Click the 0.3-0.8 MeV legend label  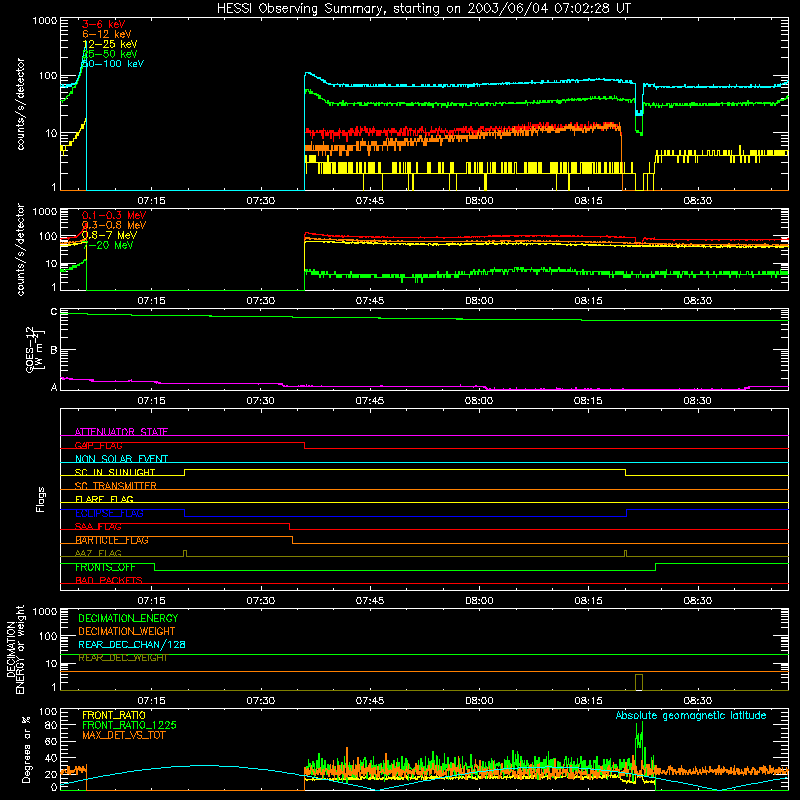[x=114, y=225]
